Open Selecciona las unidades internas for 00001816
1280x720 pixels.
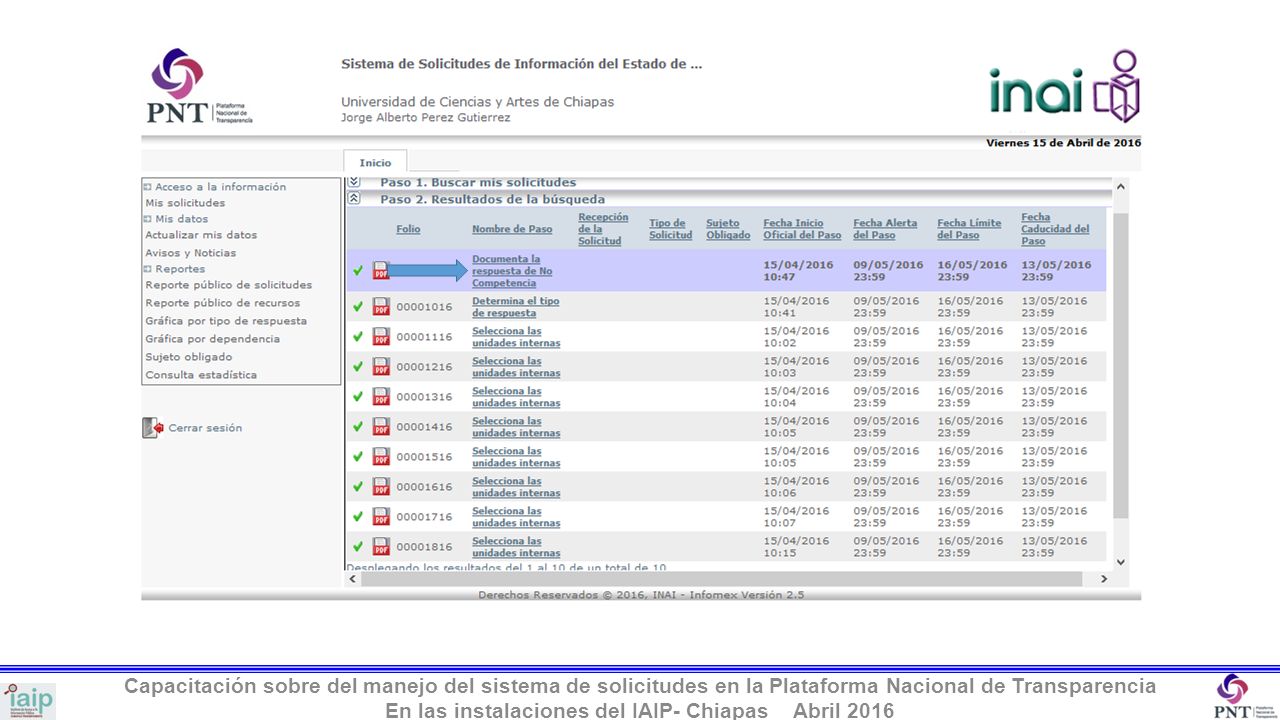coord(516,547)
